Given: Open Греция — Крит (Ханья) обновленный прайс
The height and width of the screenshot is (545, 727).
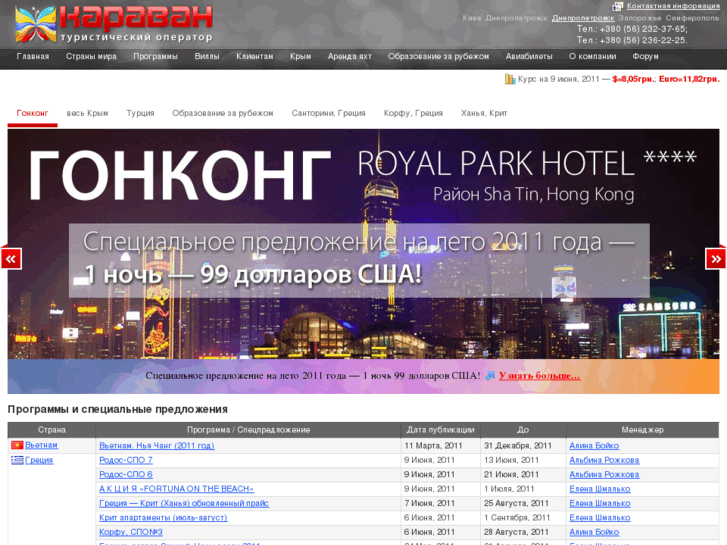Looking at the screenshot, I should [184, 503].
